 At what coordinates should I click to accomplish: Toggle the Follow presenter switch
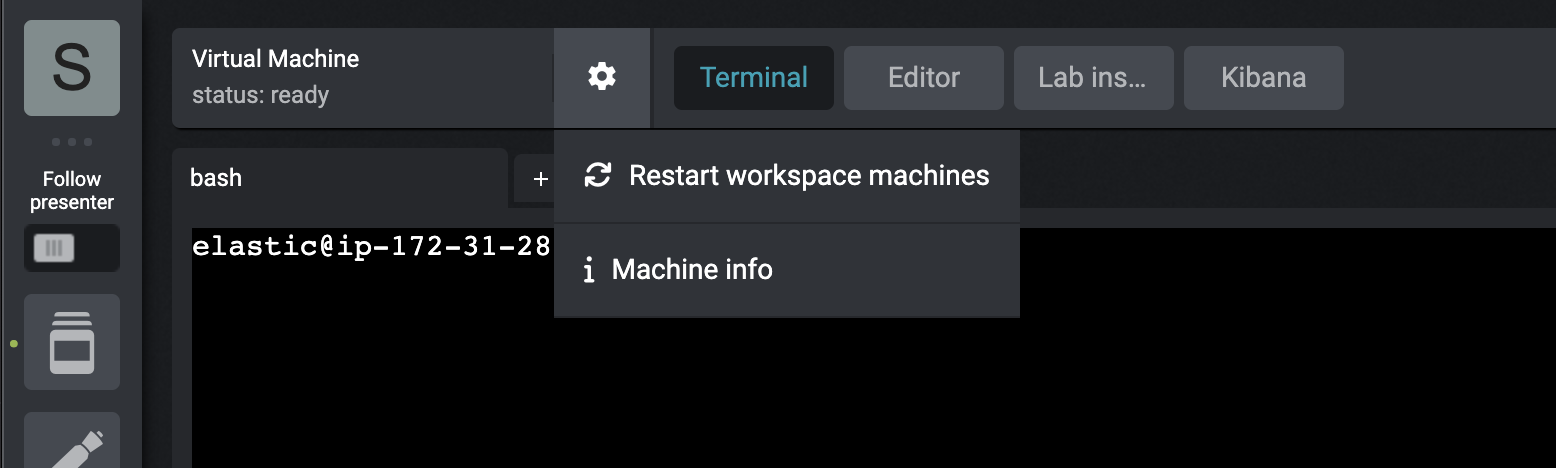pyautogui.click(x=72, y=248)
